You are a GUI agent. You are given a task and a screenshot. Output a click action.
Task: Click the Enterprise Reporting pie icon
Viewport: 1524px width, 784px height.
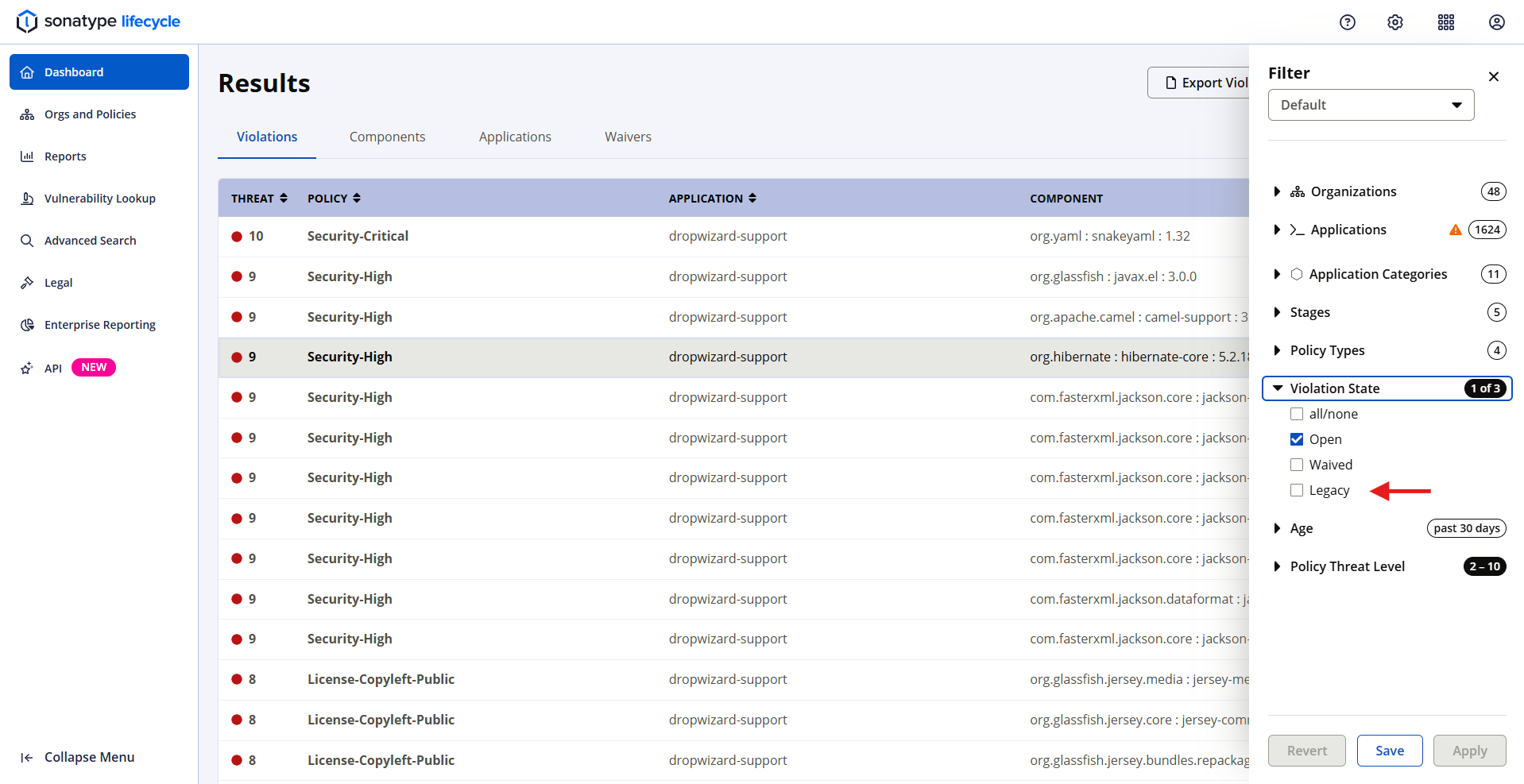(x=27, y=325)
